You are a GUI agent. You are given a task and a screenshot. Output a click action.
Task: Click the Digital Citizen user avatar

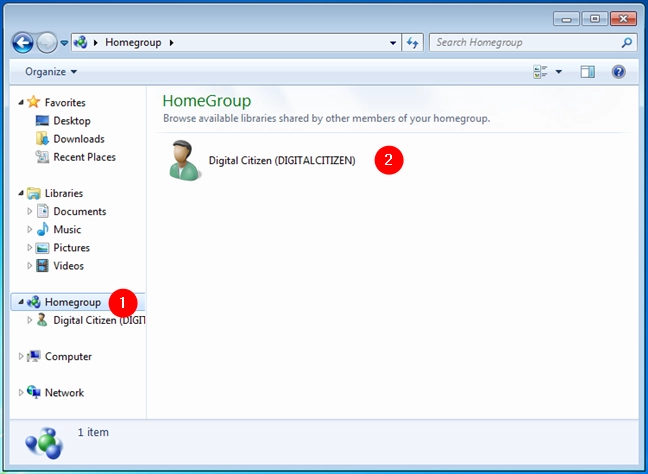pyautogui.click(x=183, y=160)
